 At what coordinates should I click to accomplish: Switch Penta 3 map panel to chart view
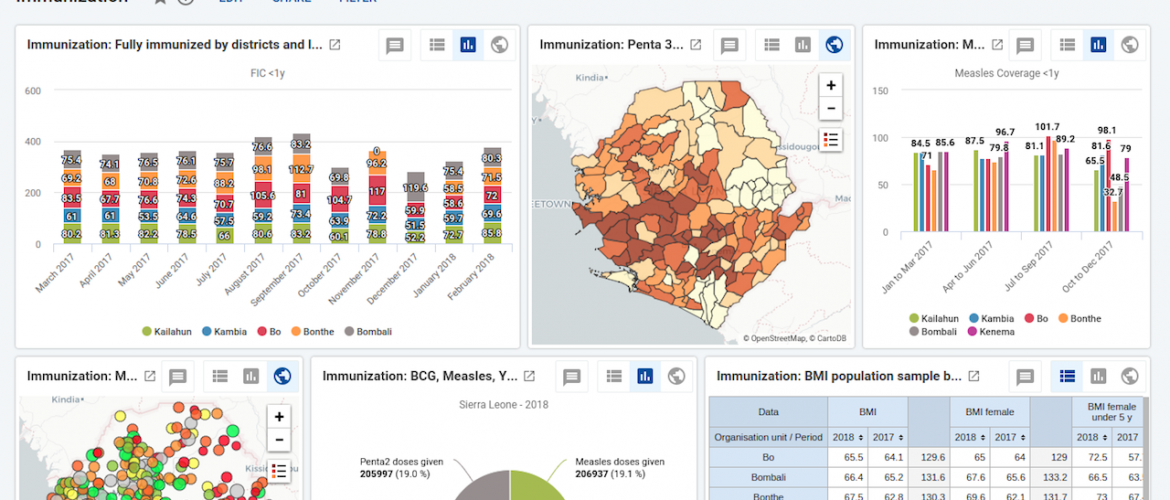coord(803,45)
